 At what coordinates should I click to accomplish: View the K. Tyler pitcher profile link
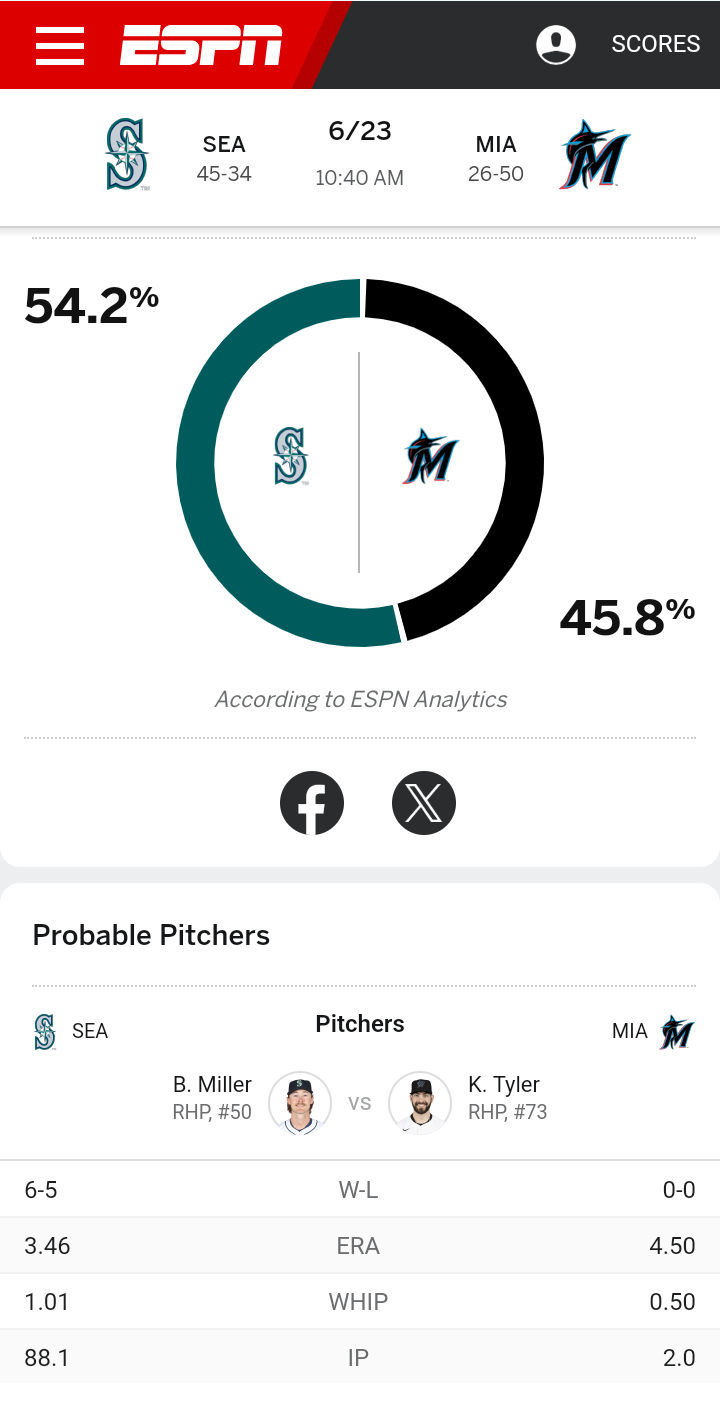pyautogui.click(x=504, y=1085)
